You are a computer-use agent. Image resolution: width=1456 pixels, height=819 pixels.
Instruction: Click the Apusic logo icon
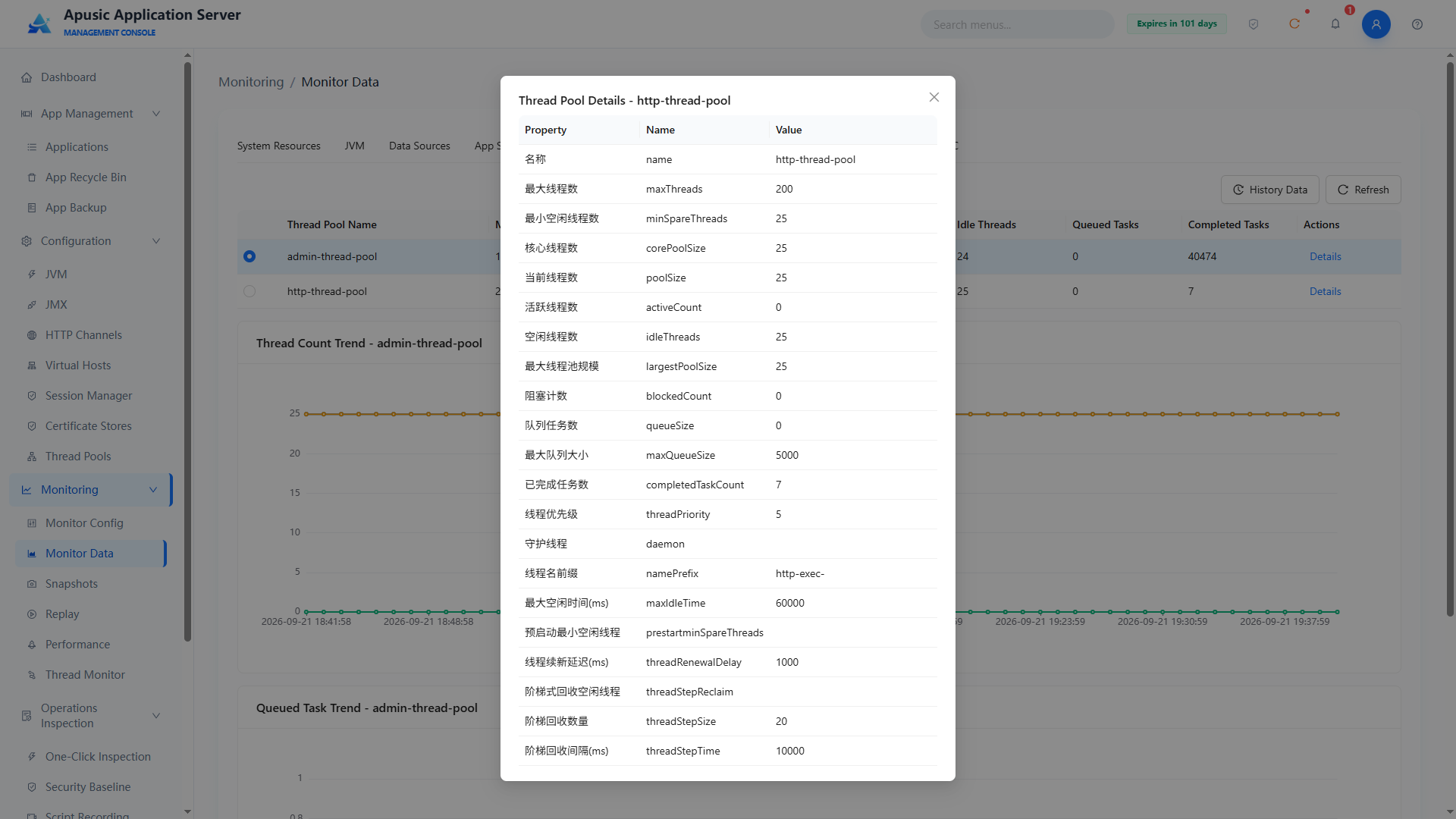click(x=39, y=24)
